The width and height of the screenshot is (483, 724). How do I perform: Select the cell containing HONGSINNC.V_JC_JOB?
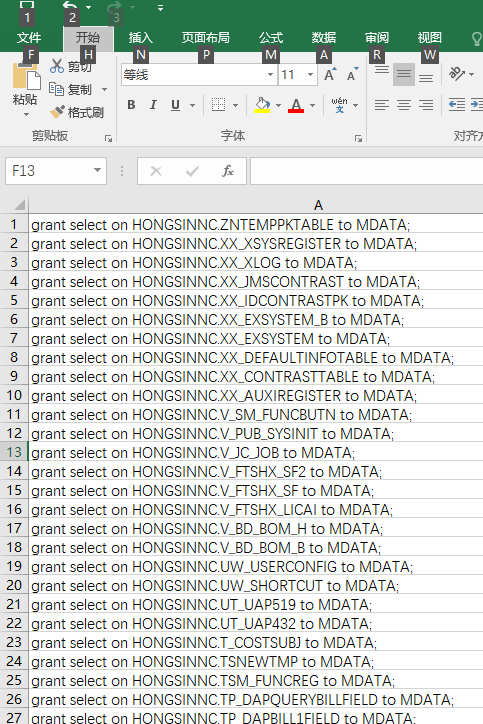click(256, 452)
